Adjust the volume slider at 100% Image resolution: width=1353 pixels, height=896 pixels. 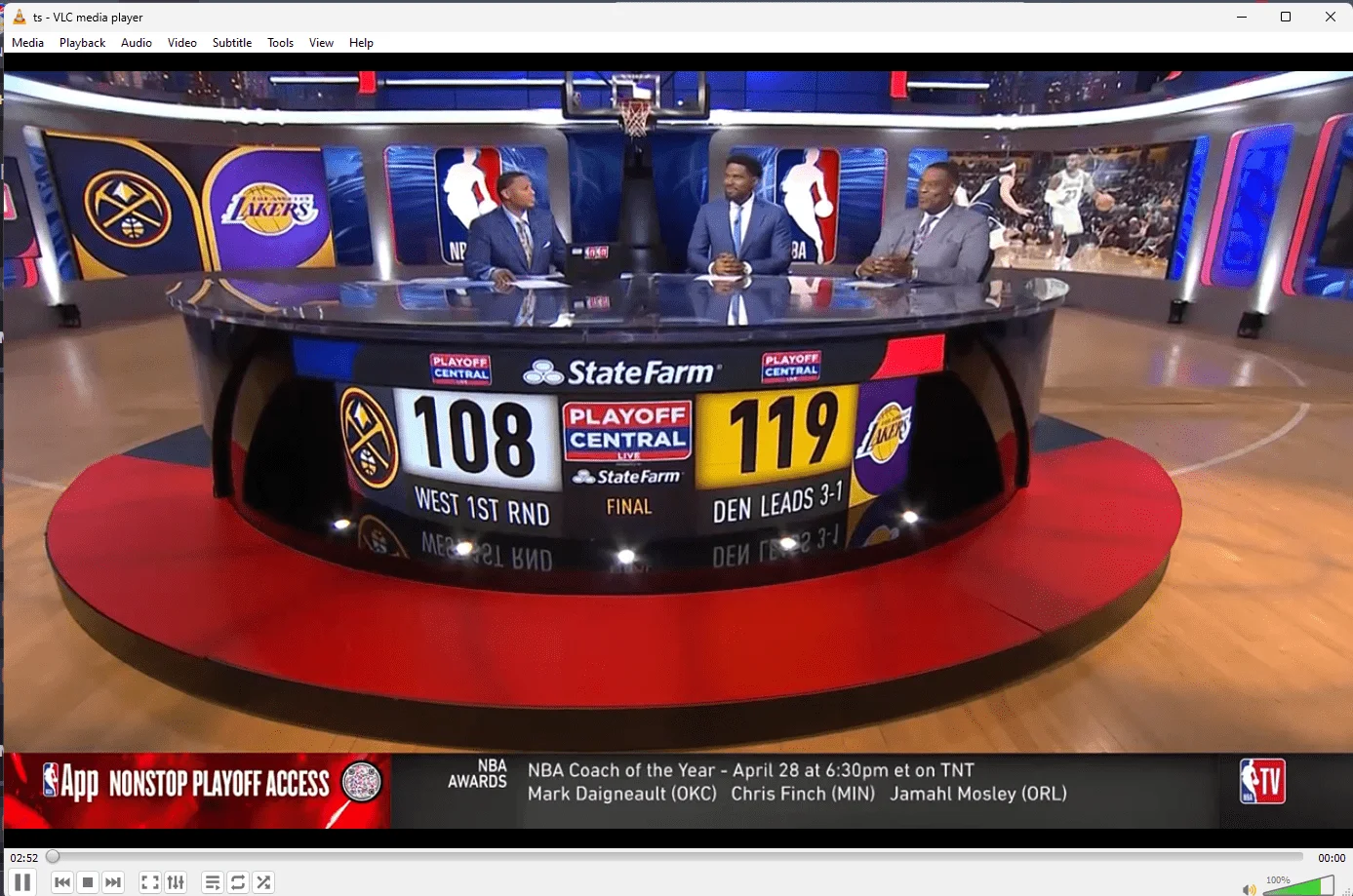(1298, 885)
